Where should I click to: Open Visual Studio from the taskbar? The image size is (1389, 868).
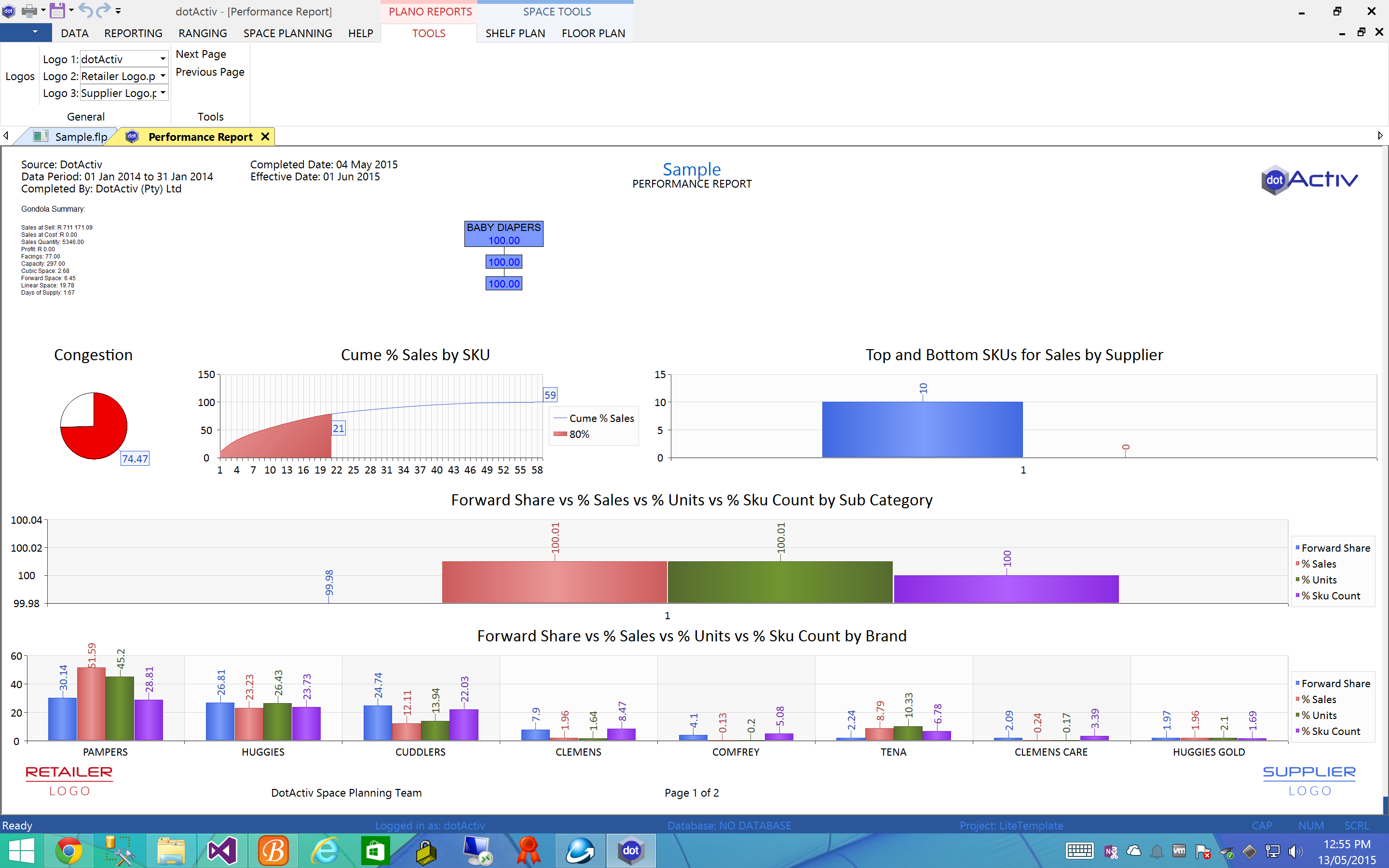point(222,851)
